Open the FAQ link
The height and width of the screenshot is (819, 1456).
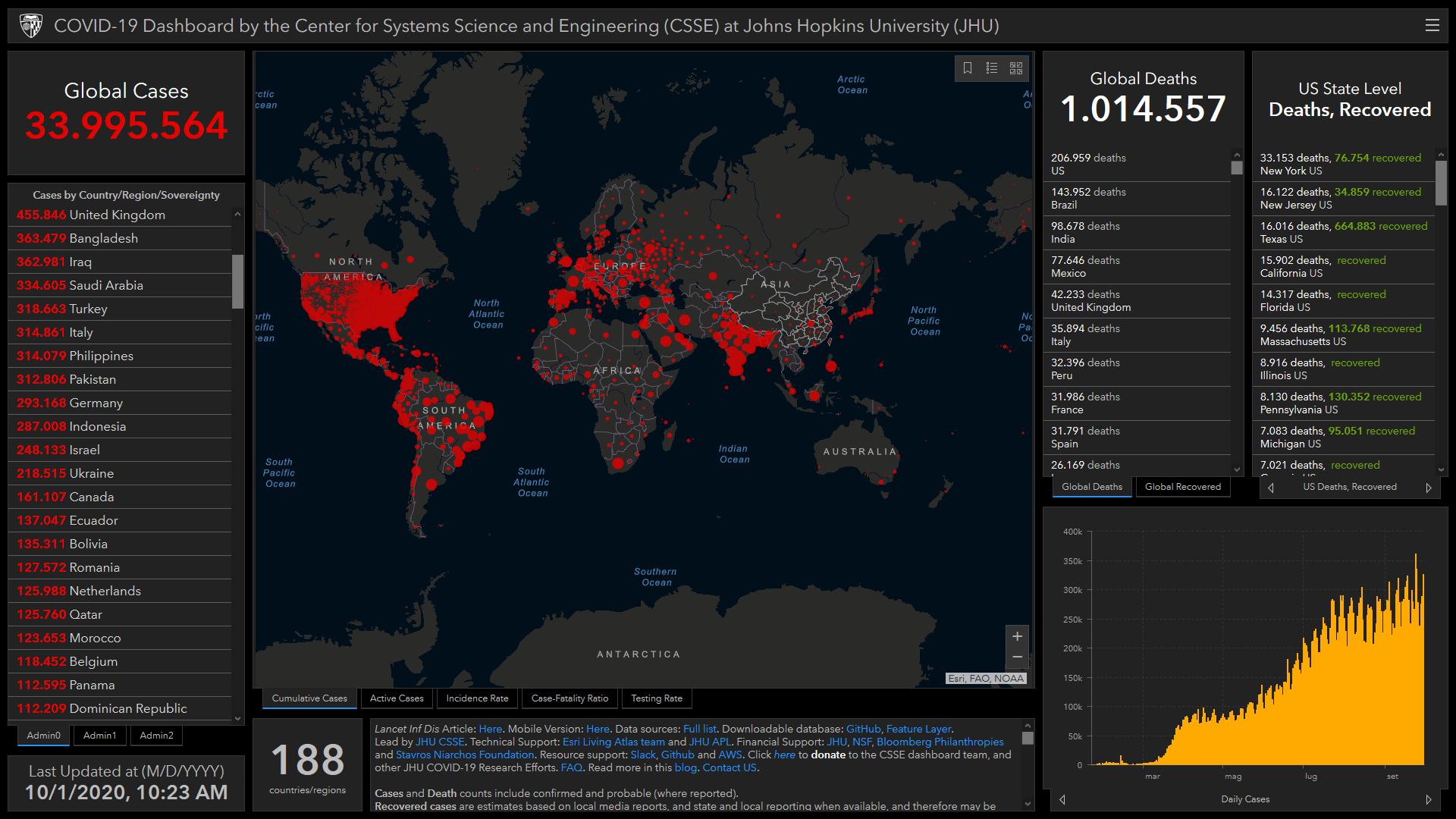(x=571, y=767)
